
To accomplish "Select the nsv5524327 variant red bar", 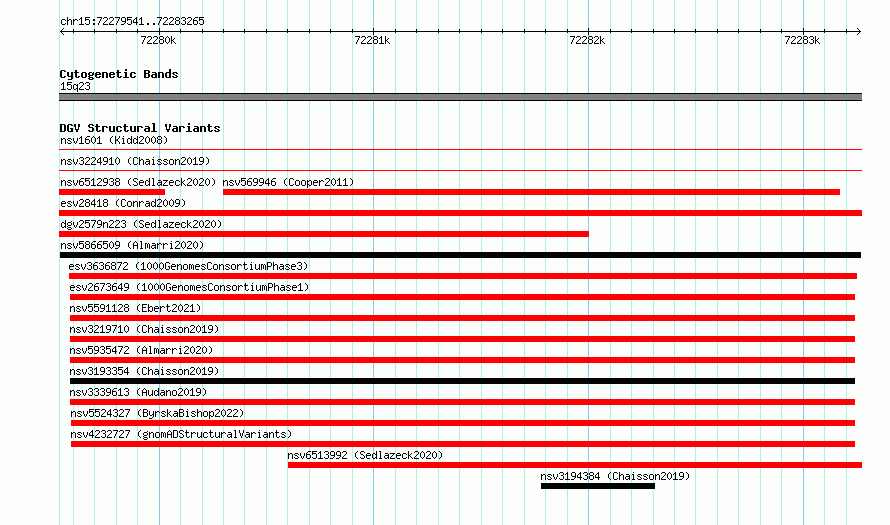I will tap(463, 423).
